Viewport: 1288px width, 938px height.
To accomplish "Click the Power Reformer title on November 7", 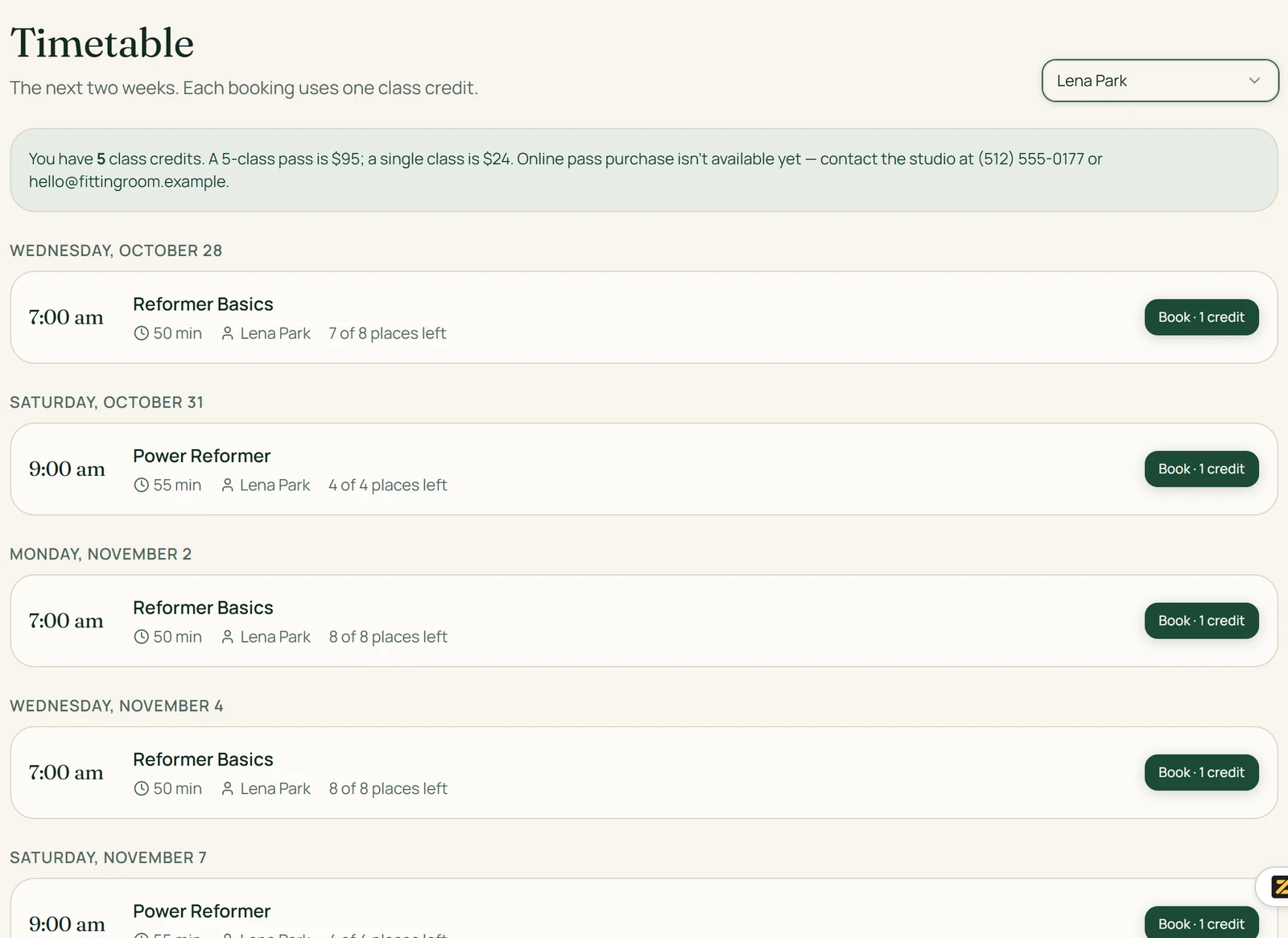I will coord(201,911).
